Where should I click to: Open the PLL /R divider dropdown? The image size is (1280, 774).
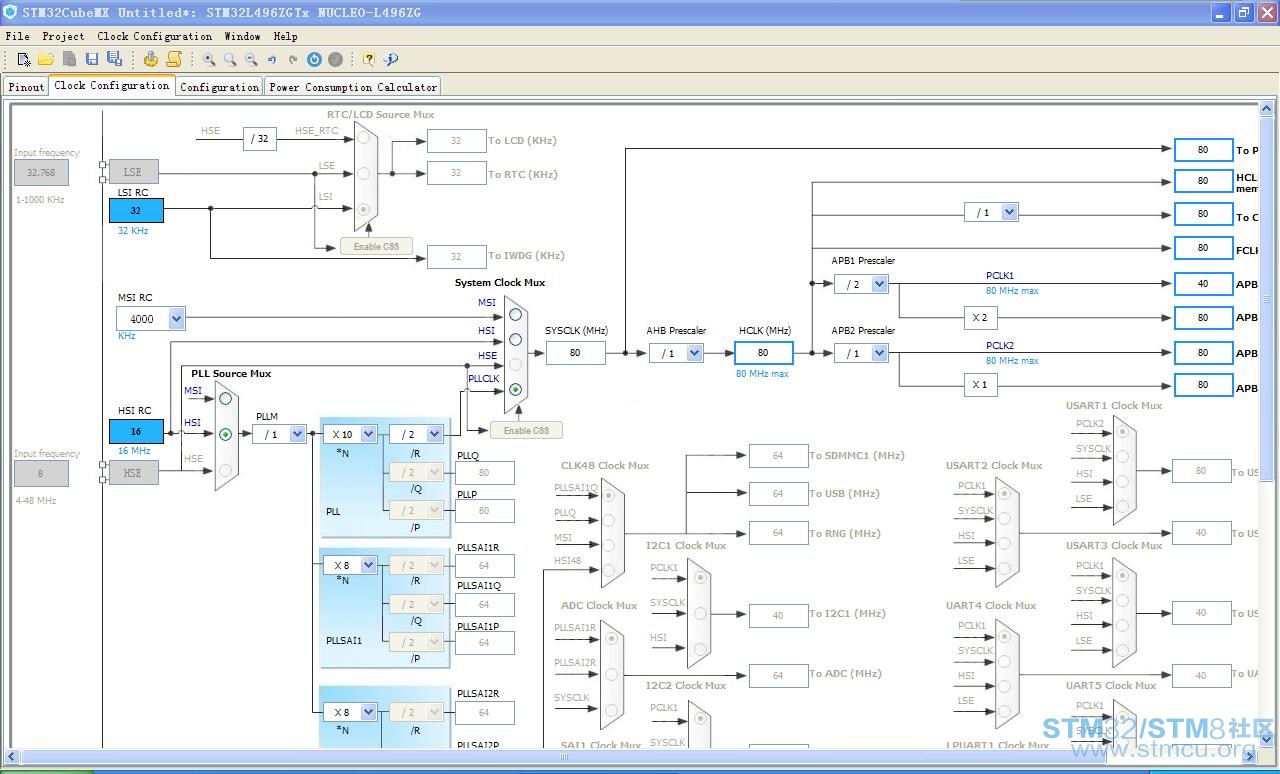click(x=435, y=434)
